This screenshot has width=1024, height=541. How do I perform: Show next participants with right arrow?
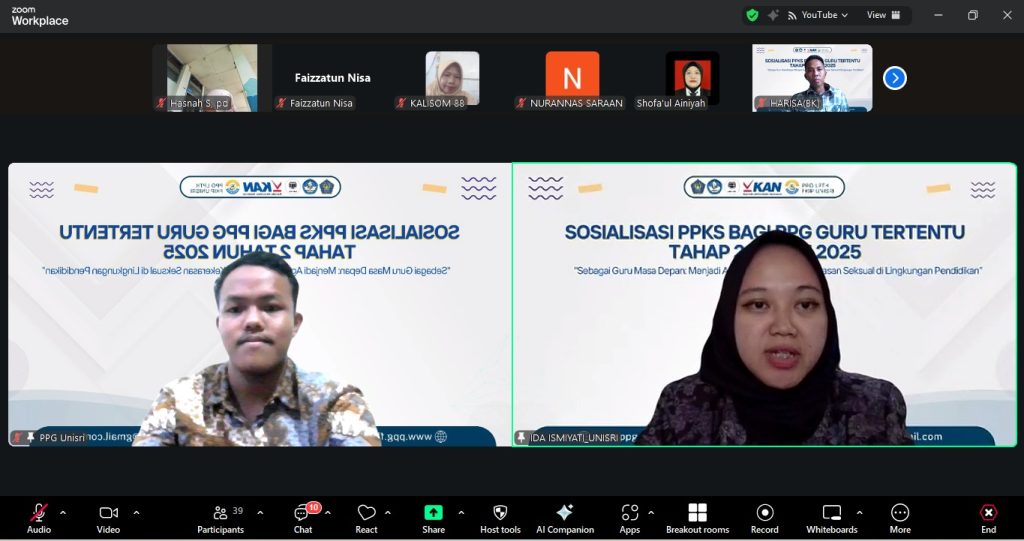895,78
